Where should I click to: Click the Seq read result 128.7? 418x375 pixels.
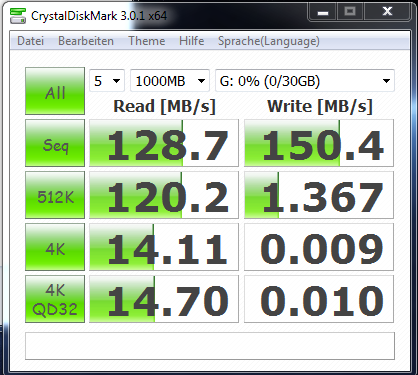pos(164,143)
